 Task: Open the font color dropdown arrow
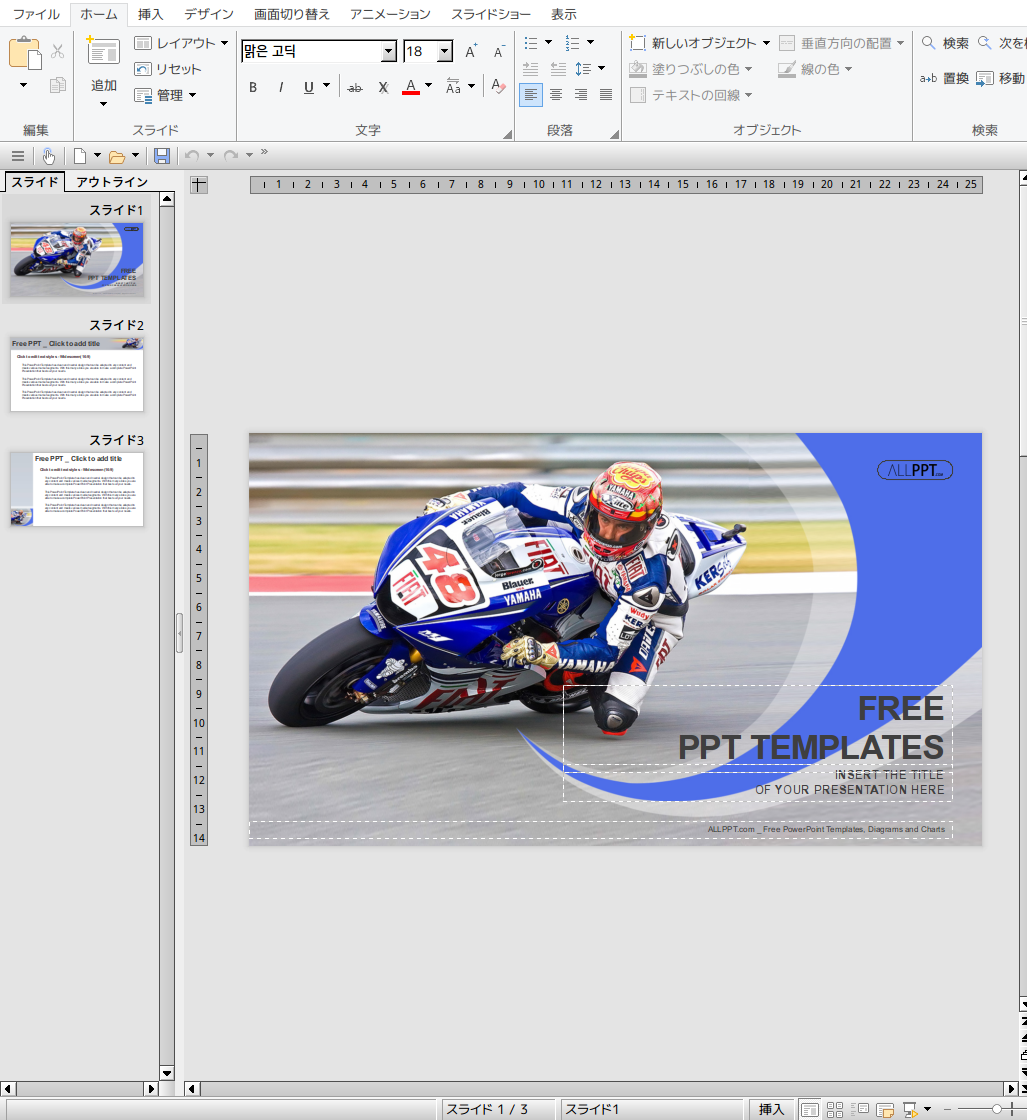pos(429,86)
